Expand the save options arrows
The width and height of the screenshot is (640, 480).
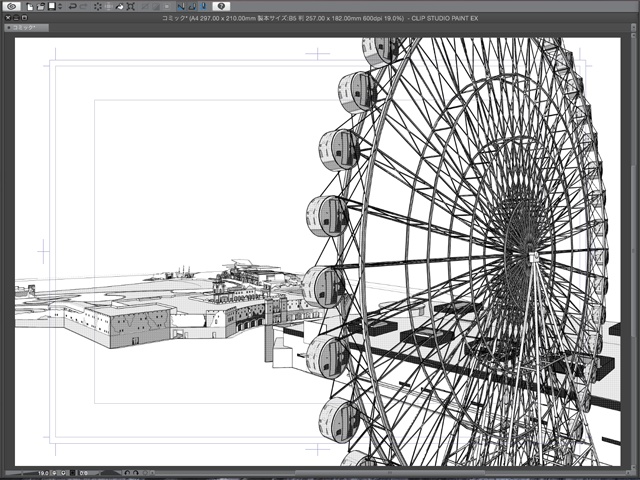pyautogui.click(x=60, y=7)
